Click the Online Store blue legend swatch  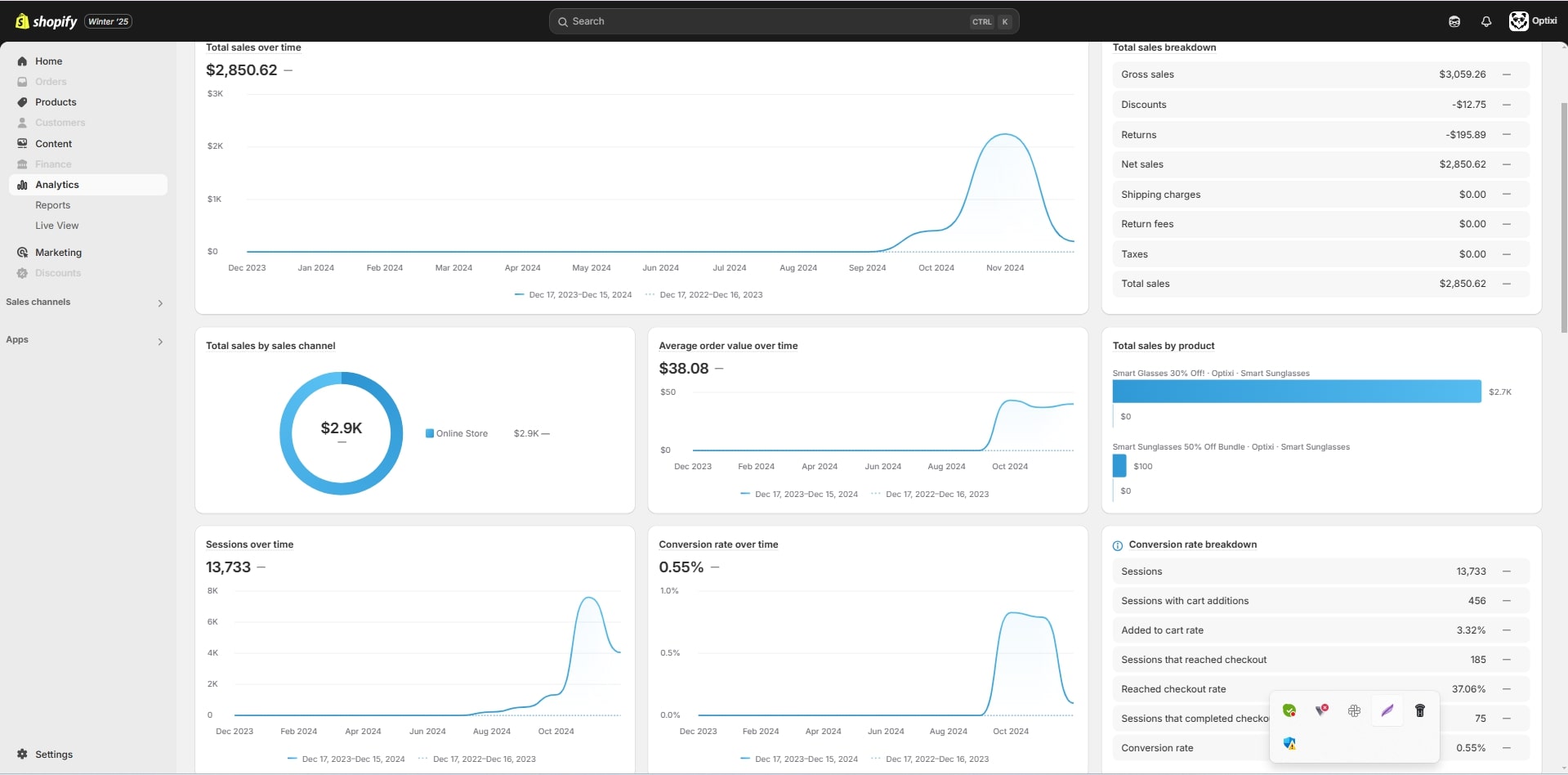click(430, 434)
